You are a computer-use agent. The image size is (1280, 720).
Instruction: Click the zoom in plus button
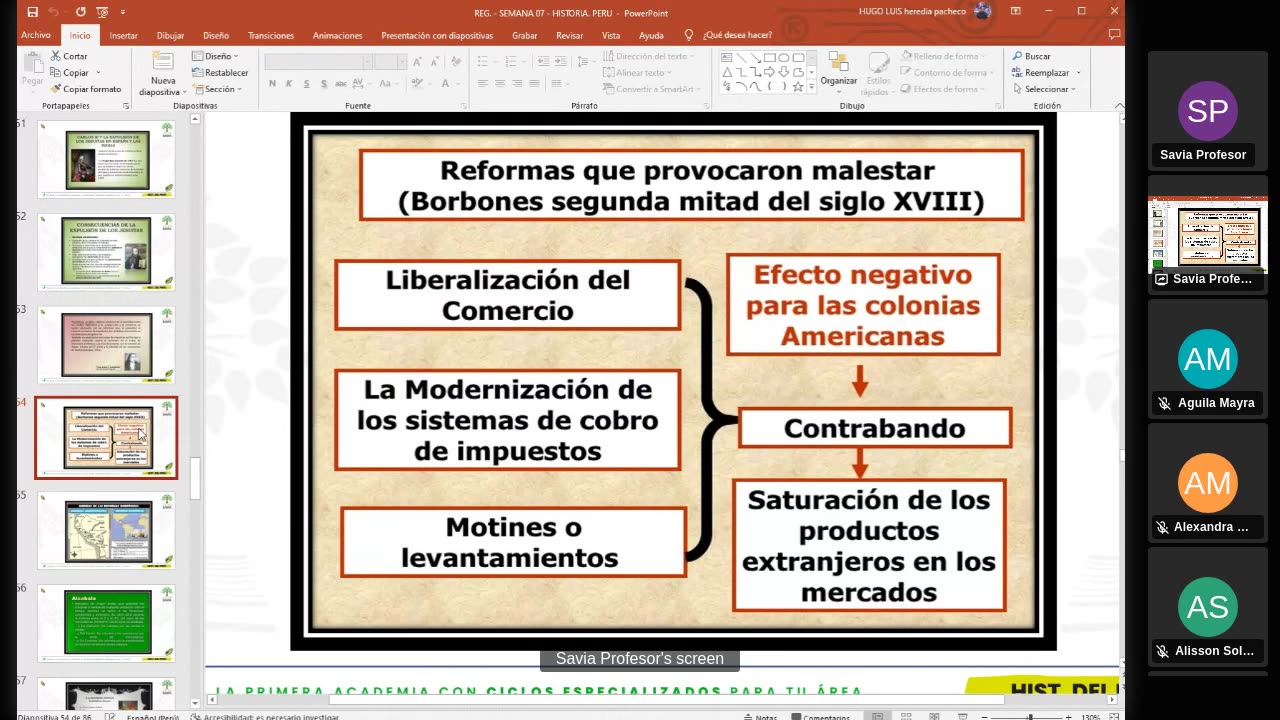click(x=1067, y=716)
